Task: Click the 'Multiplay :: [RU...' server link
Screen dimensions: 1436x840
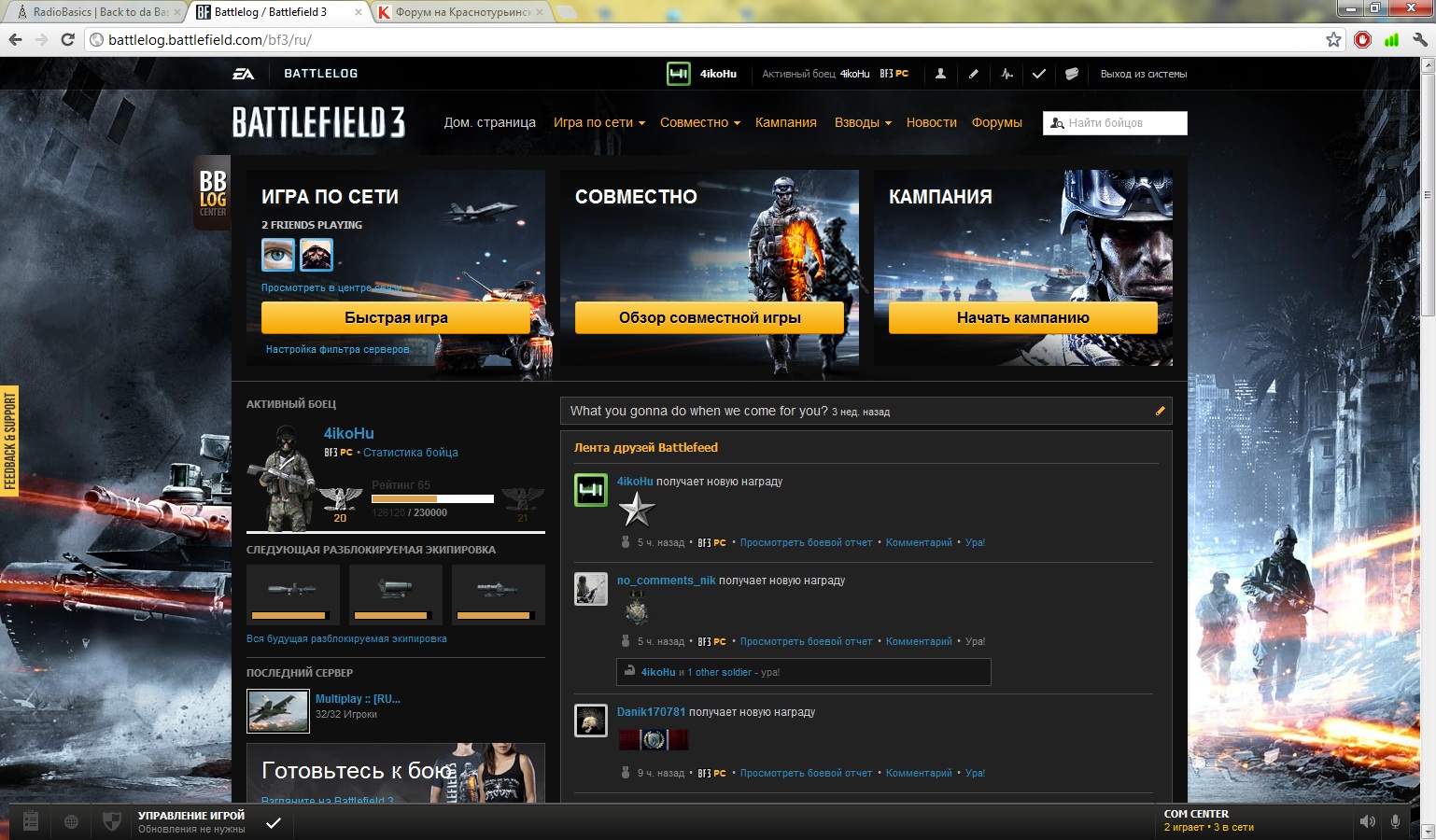Action: tap(358, 699)
